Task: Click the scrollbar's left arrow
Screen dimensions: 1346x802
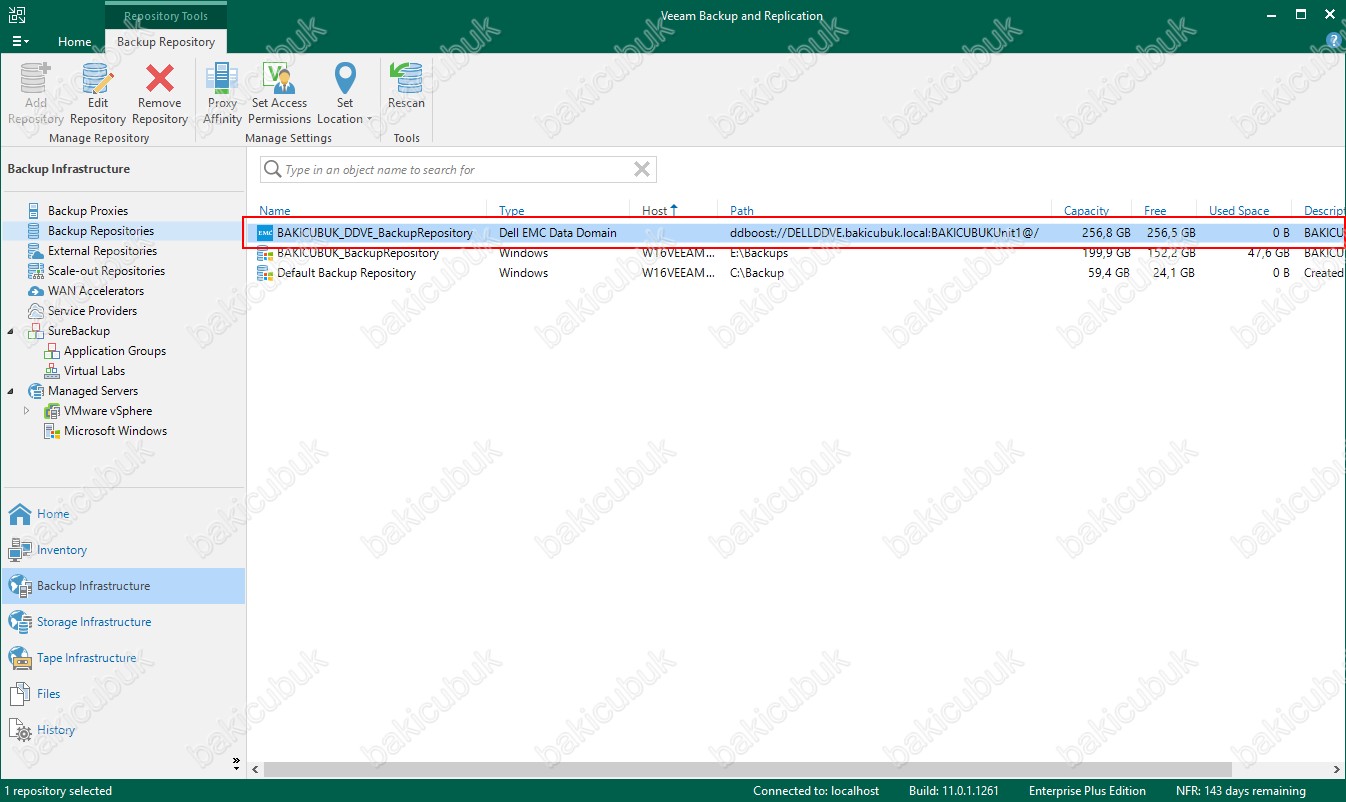Action: 255,770
